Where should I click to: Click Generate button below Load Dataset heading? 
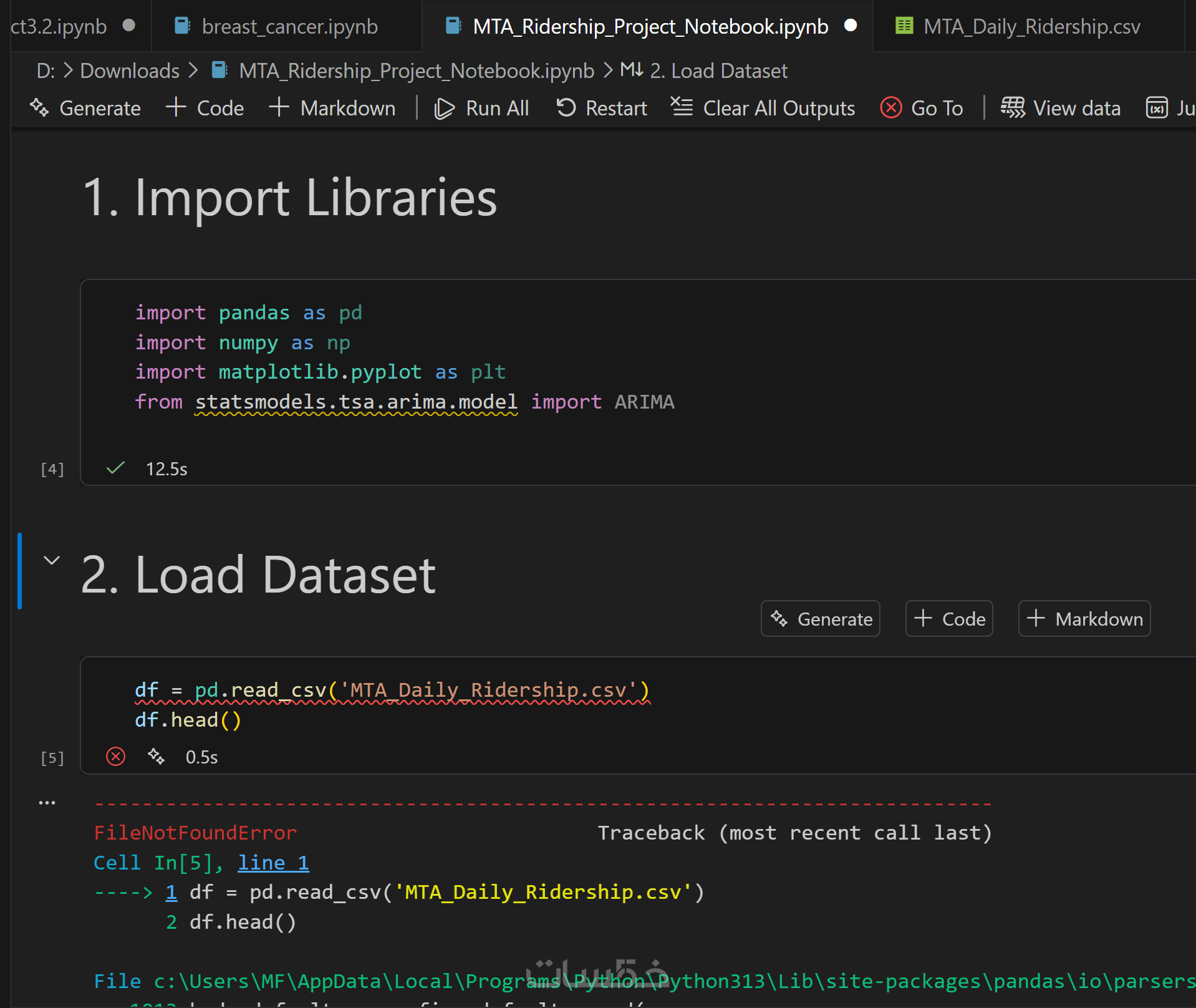(821, 619)
